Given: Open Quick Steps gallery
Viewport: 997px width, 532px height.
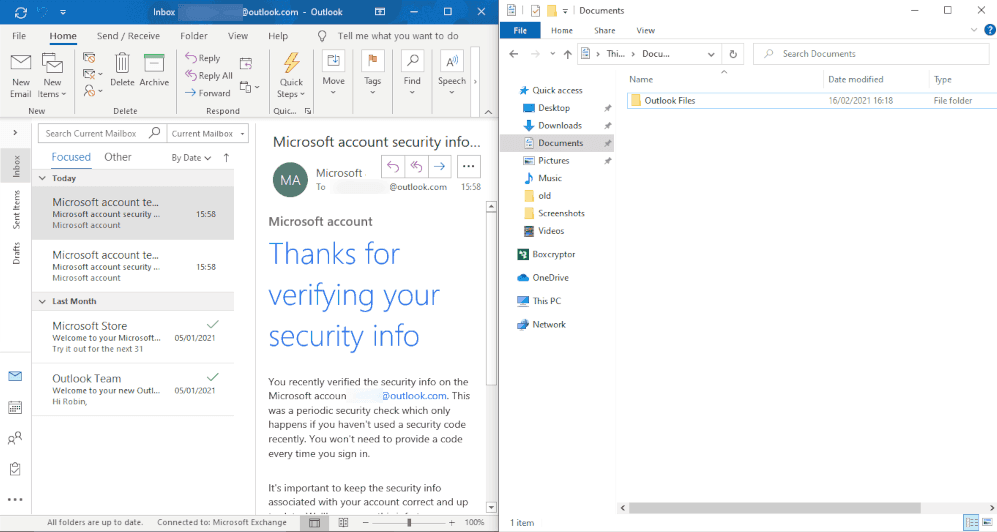Looking at the screenshot, I should (x=291, y=76).
